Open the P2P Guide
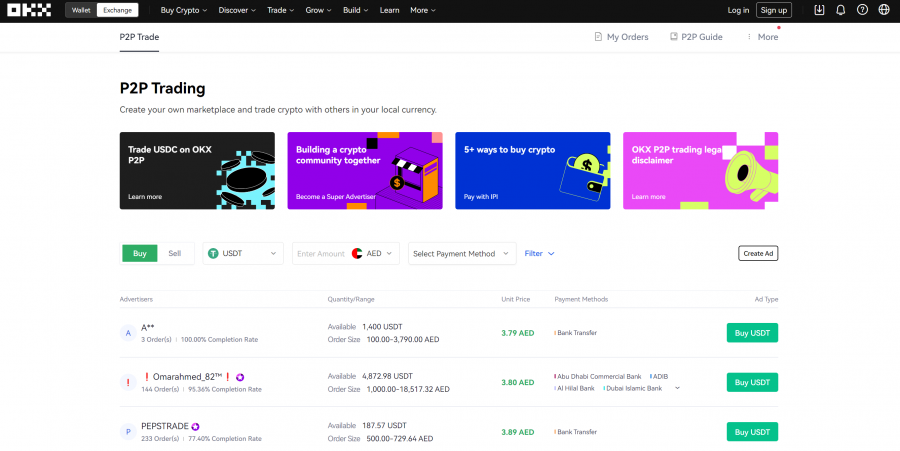Image resolution: width=900 pixels, height=451 pixels. point(696,37)
